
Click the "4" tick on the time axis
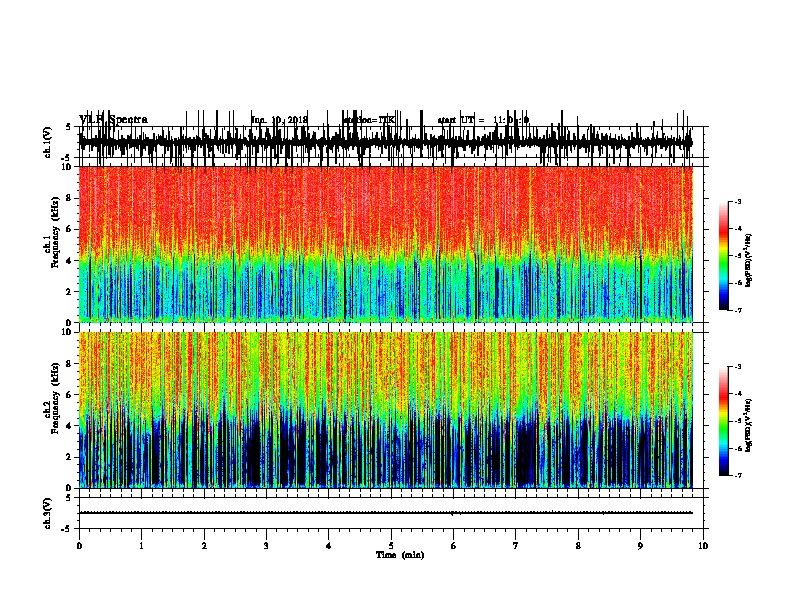click(x=329, y=546)
